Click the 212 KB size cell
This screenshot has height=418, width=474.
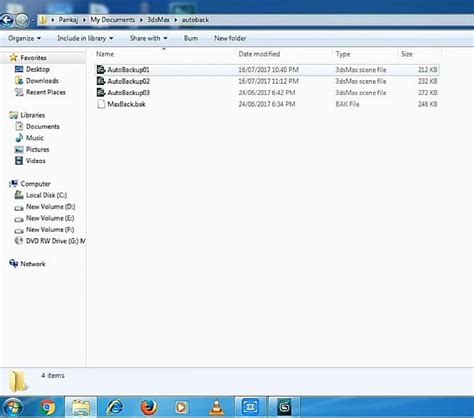pos(428,70)
